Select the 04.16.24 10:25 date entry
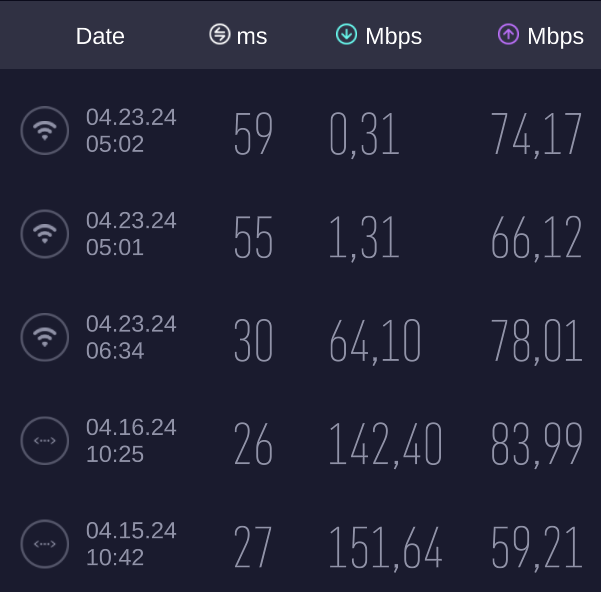The image size is (601, 592). tap(131, 441)
